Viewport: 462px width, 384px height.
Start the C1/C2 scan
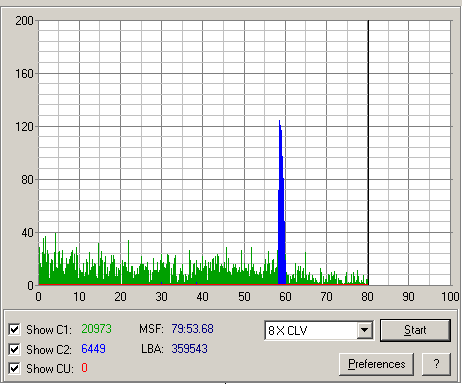click(415, 330)
